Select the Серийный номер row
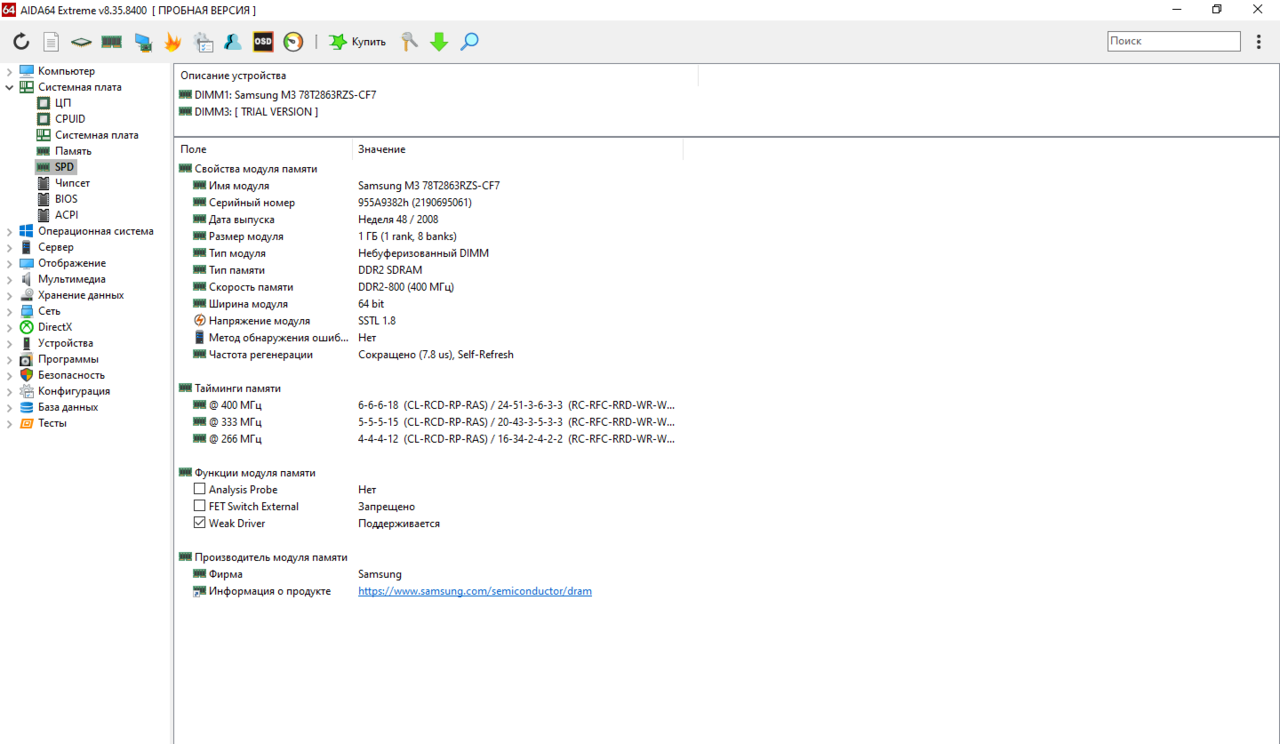 333,202
